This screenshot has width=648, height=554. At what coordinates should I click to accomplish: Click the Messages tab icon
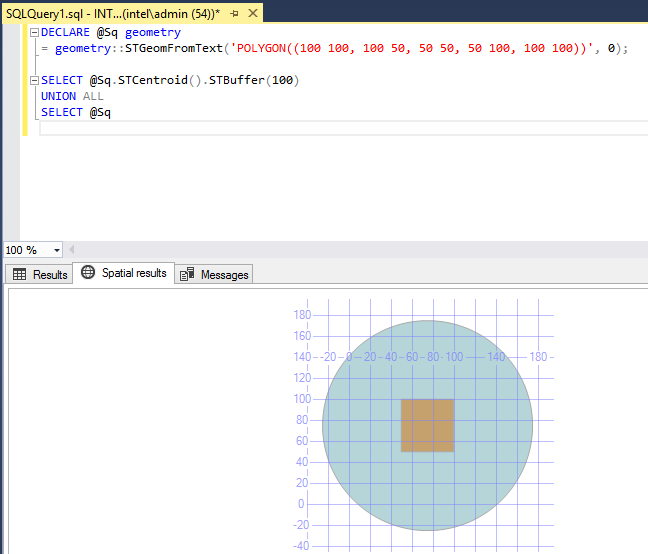click(x=187, y=274)
